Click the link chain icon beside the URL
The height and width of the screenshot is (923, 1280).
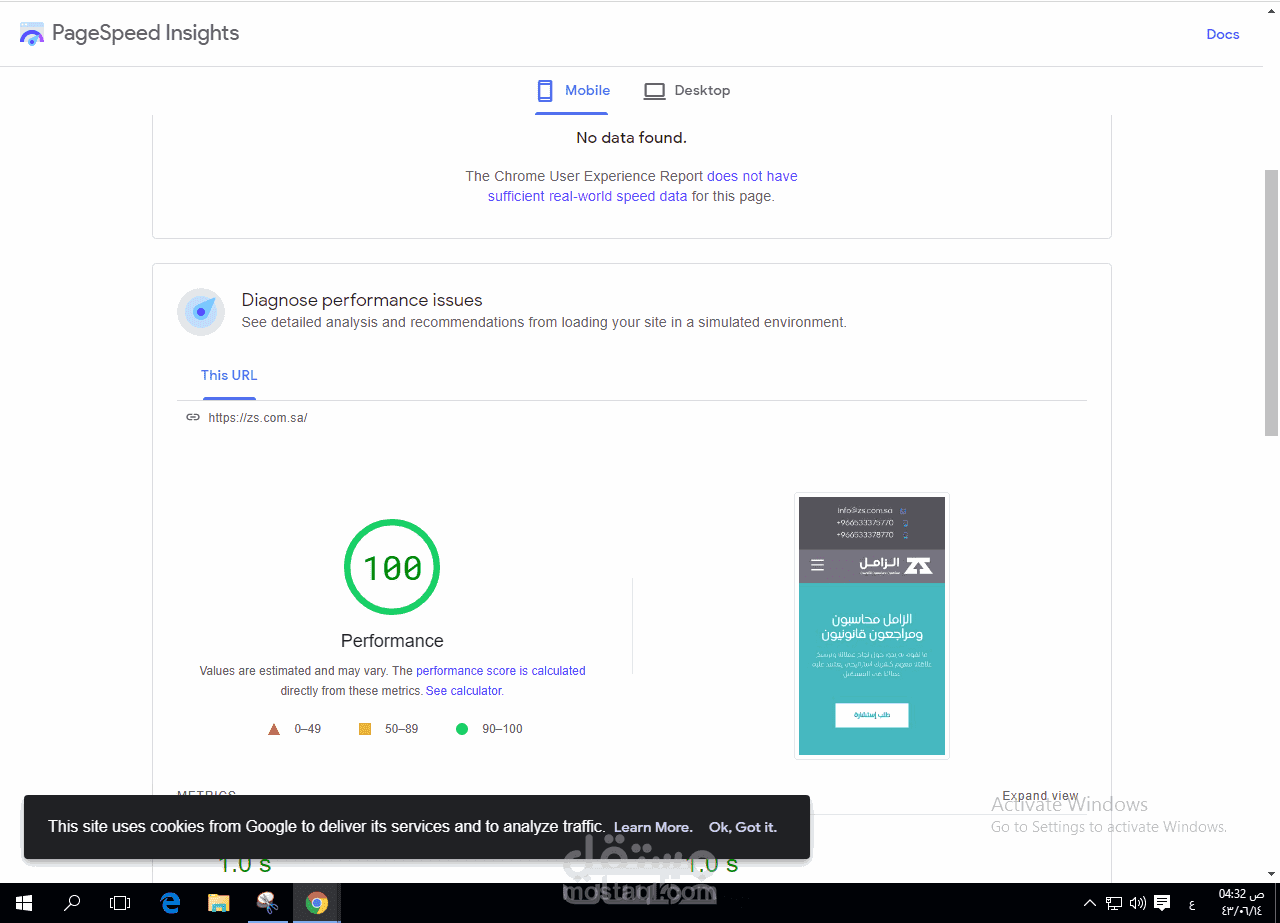[193, 418]
